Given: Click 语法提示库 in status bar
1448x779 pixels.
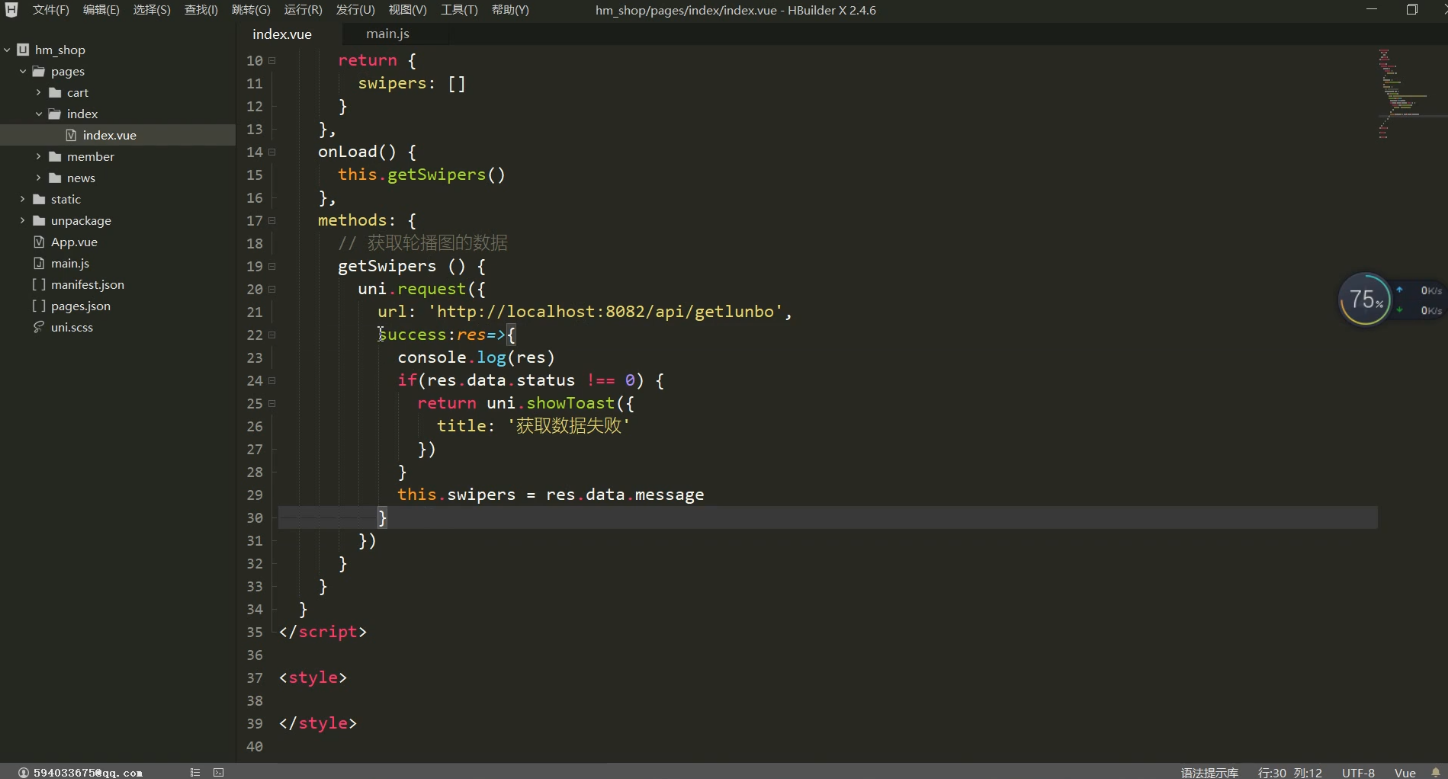Looking at the screenshot, I should pyautogui.click(x=1209, y=772).
